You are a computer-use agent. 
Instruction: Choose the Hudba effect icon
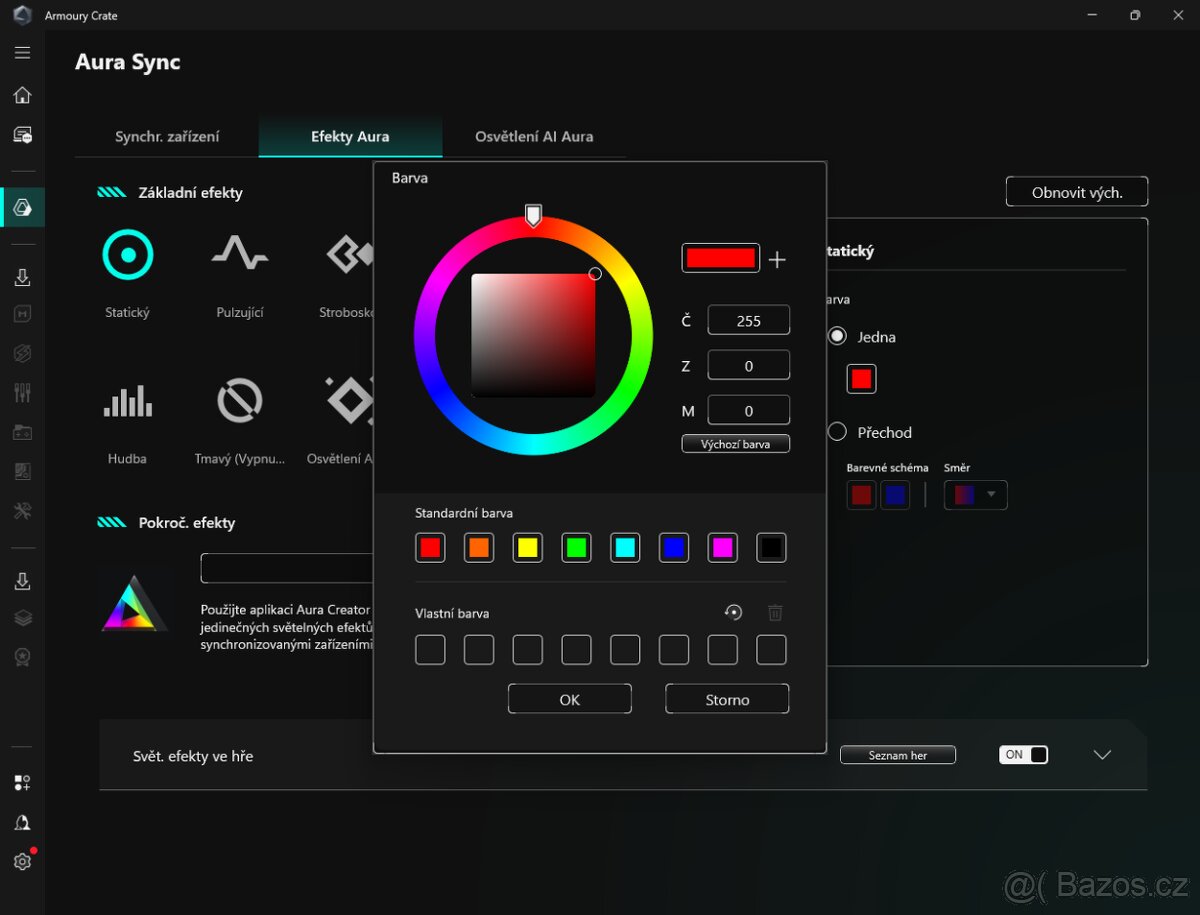(127, 401)
